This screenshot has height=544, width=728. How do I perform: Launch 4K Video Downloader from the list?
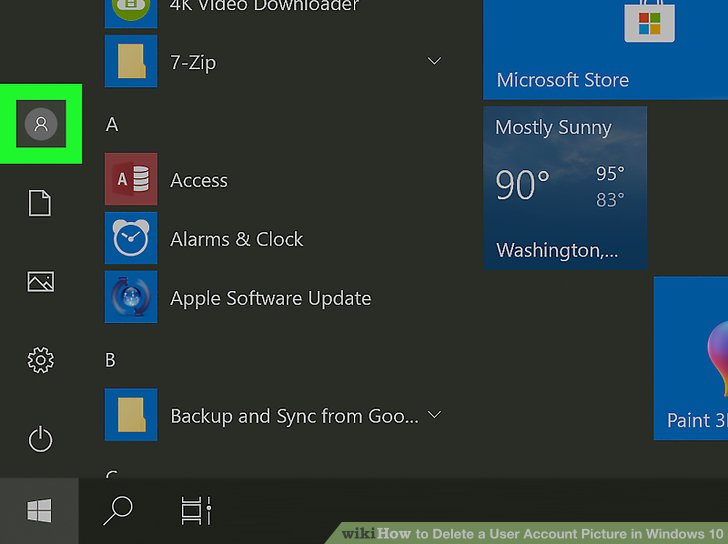pyautogui.click(x=264, y=6)
